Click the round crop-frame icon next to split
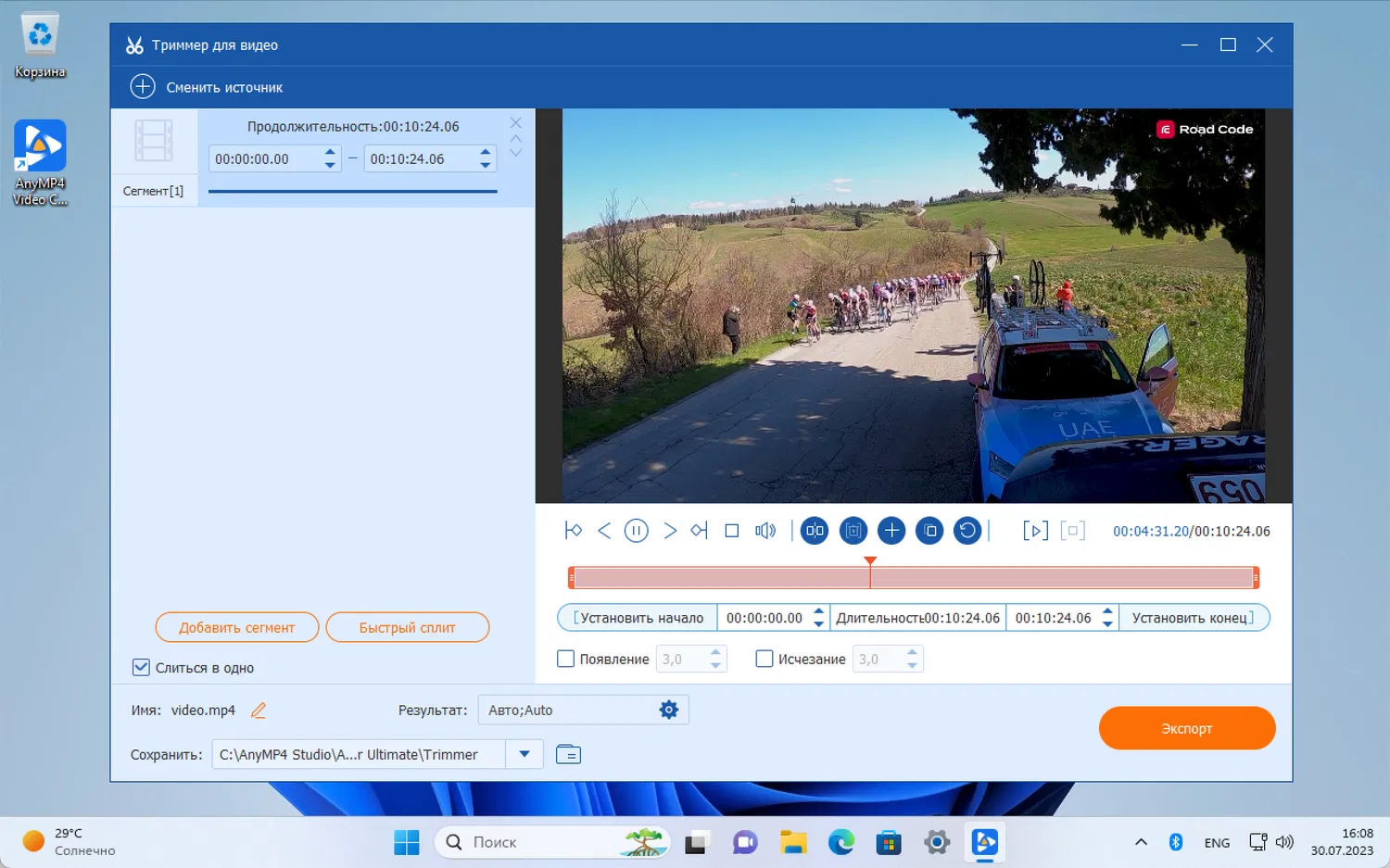The width and height of the screenshot is (1390, 868). click(853, 531)
